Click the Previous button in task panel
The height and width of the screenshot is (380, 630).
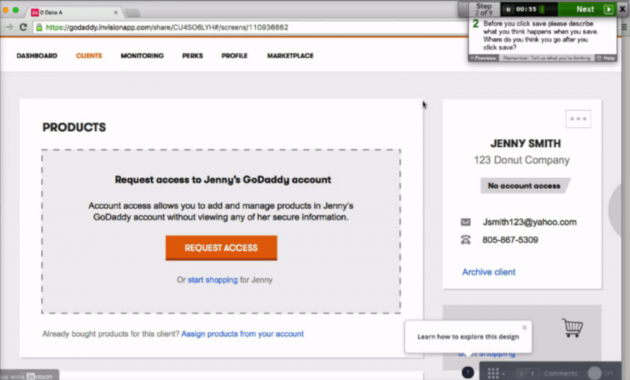point(484,58)
